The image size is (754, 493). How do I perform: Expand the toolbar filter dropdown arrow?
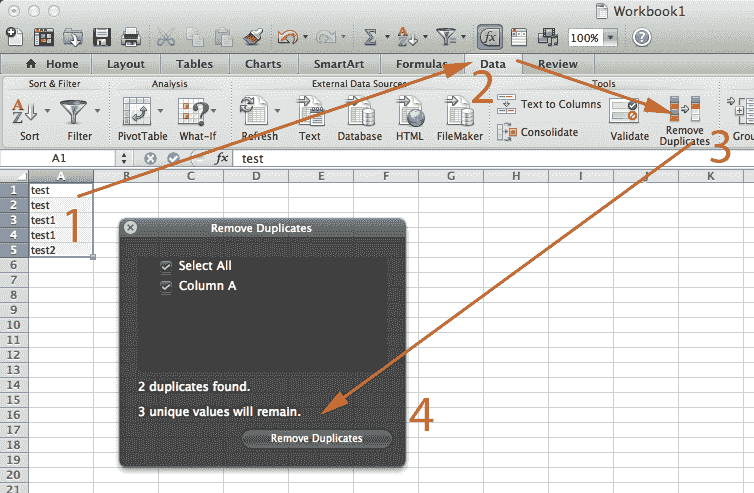click(464, 37)
